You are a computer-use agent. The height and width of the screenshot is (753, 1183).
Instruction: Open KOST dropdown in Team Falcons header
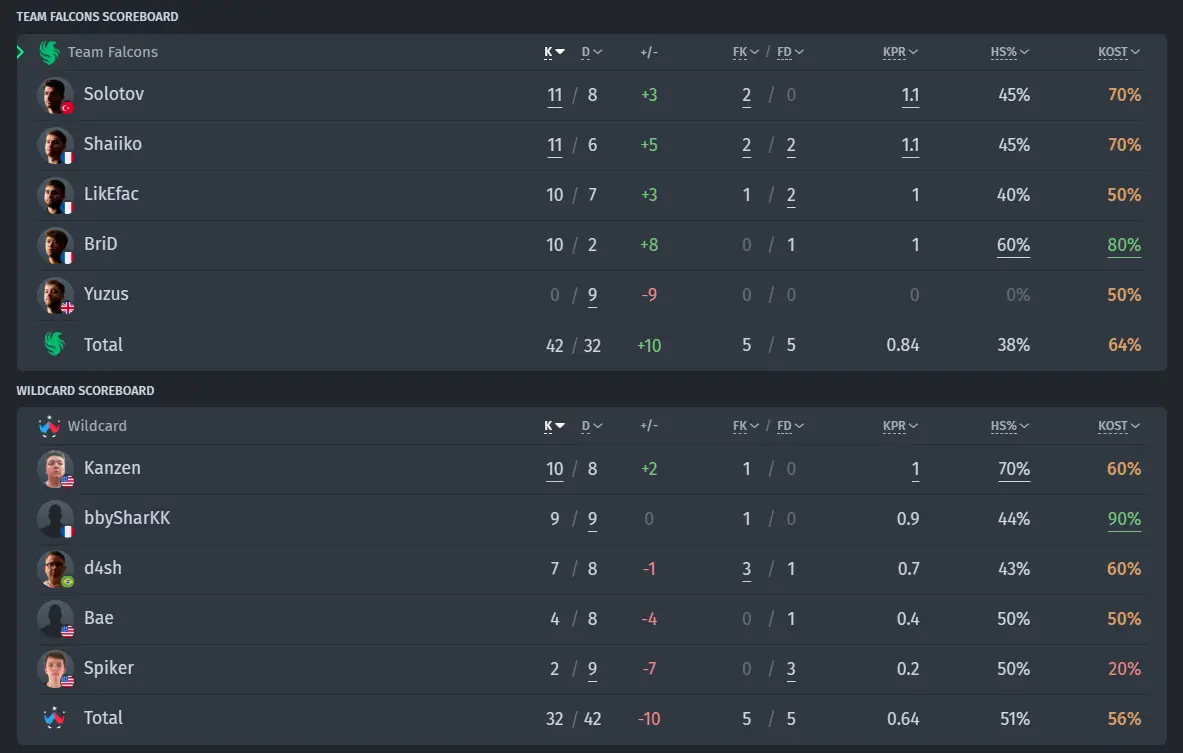coord(1119,52)
